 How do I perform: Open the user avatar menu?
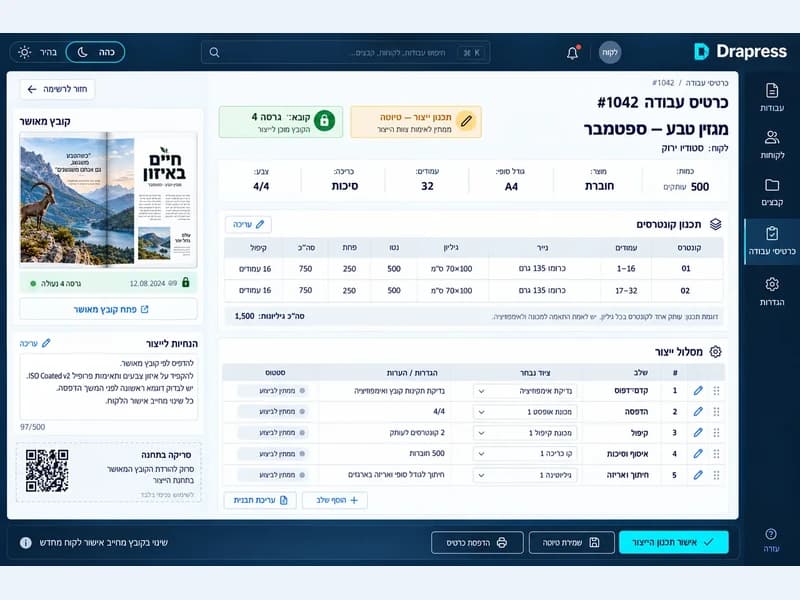pyautogui.click(x=610, y=52)
